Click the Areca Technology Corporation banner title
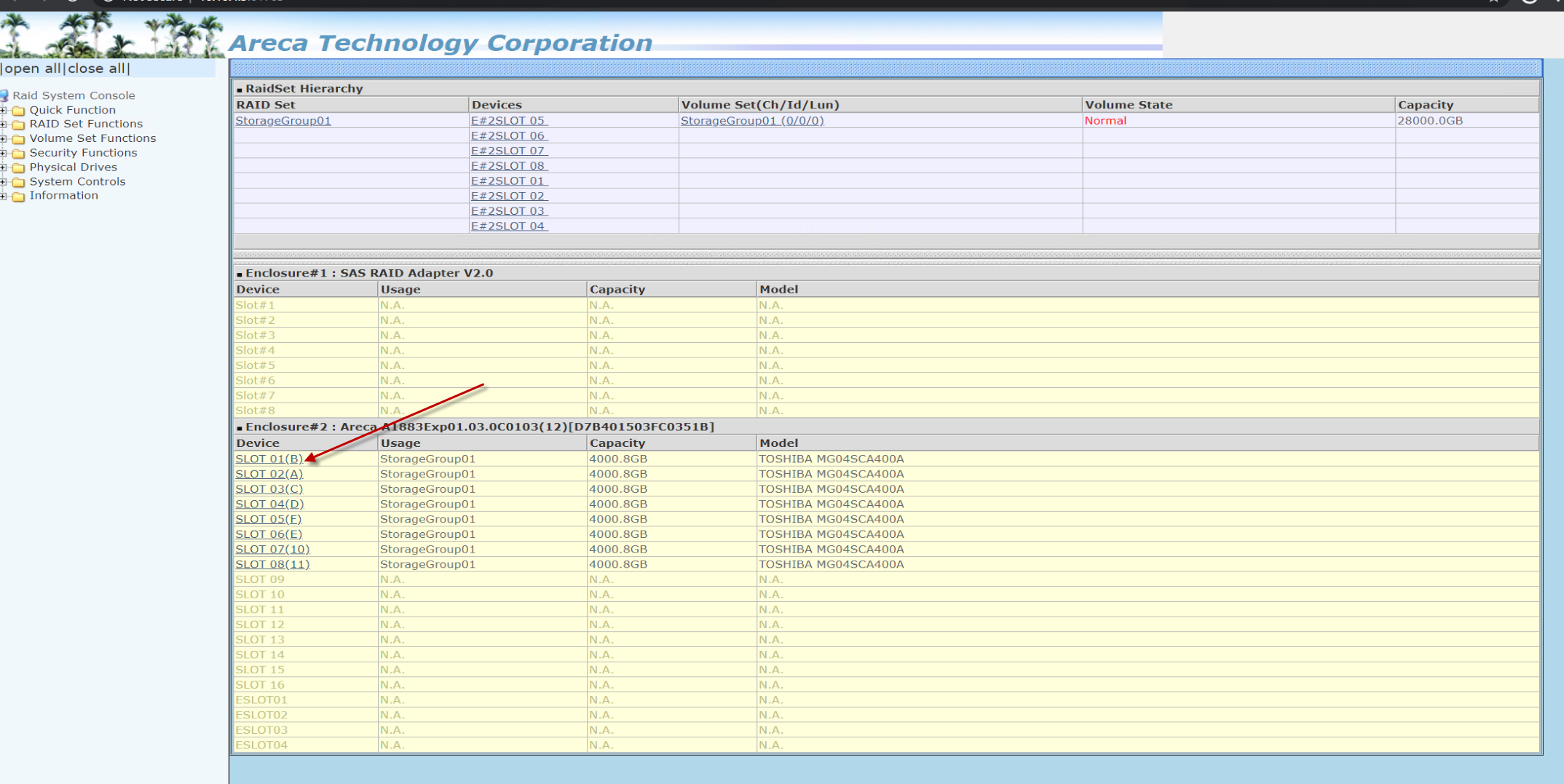Screen dimensions: 1564x784 [x=441, y=43]
